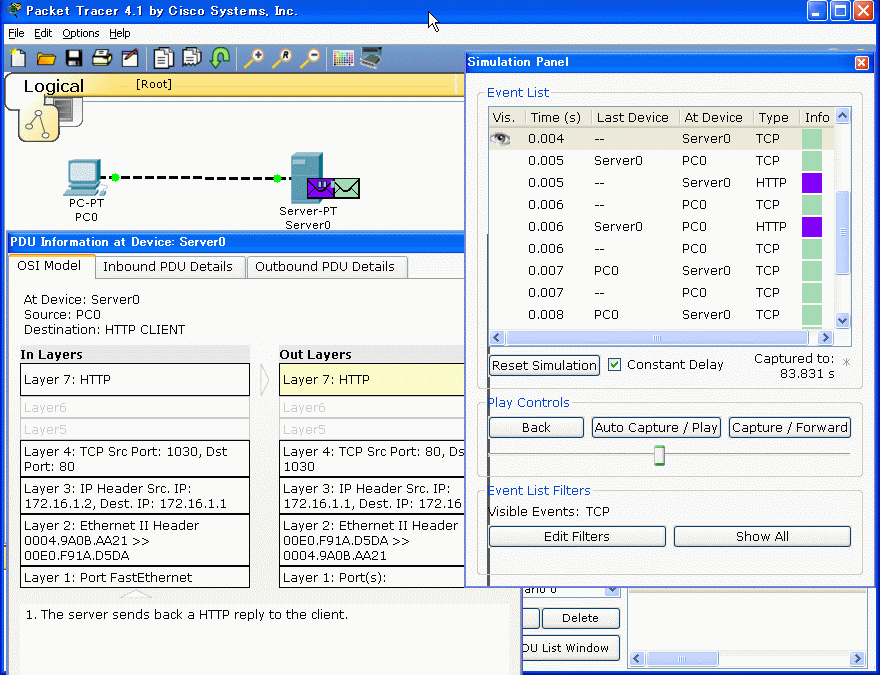
Task: Click the green TCP envelope on Server0
Action: (347, 189)
